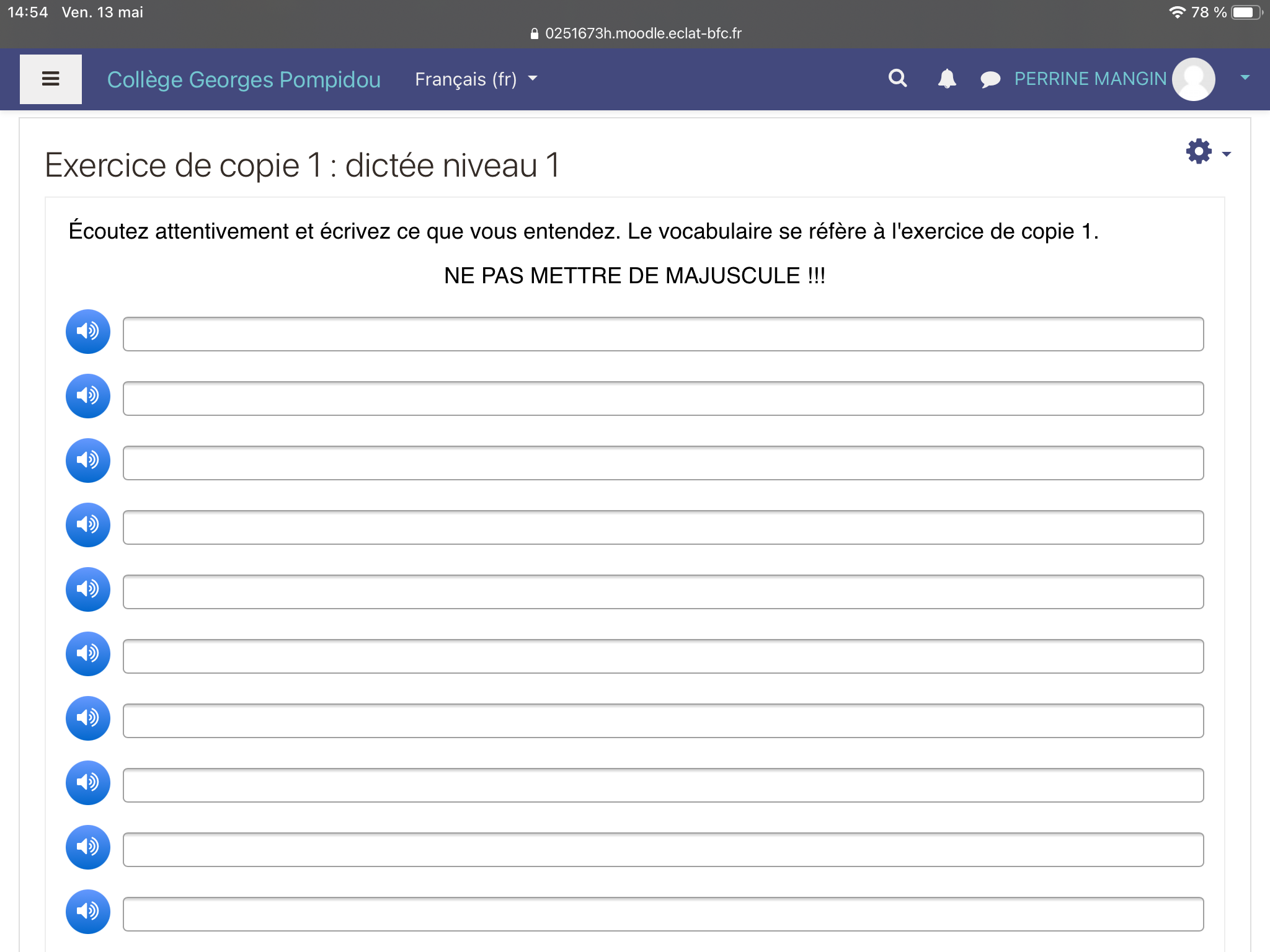Focus the fifth answer text field
Viewport: 1270px width, 952px height.
click(663, 592)
